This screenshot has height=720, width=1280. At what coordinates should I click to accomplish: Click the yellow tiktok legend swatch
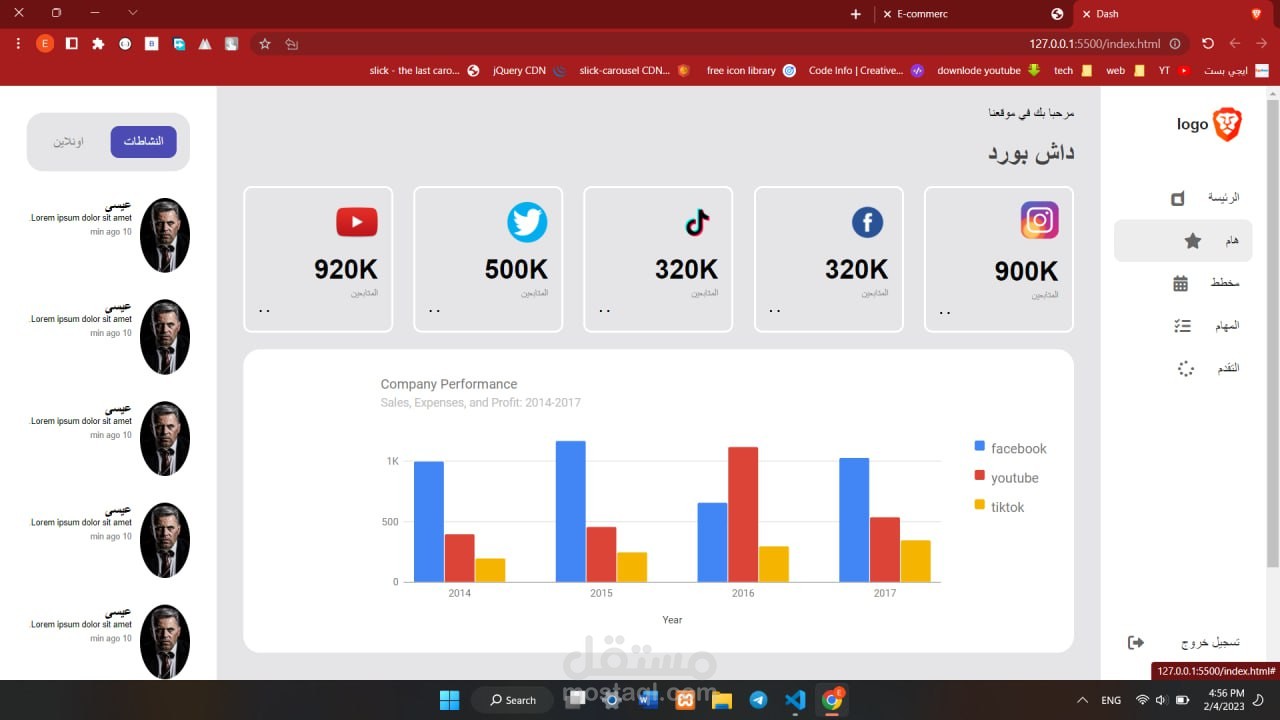[980, 504]
